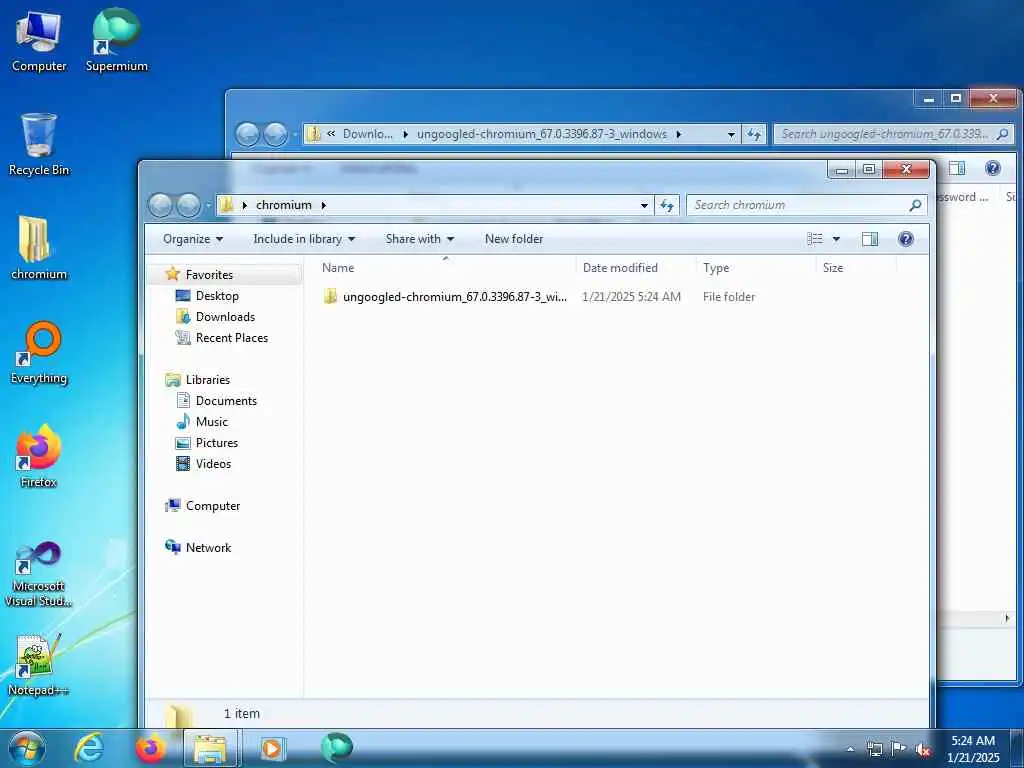Click the ungoogled-chromium_67.0.3396.87-3_windows breadcrumb in rear window
Image resolution: width=1024 pixels, height=768 pixels.
542,134
